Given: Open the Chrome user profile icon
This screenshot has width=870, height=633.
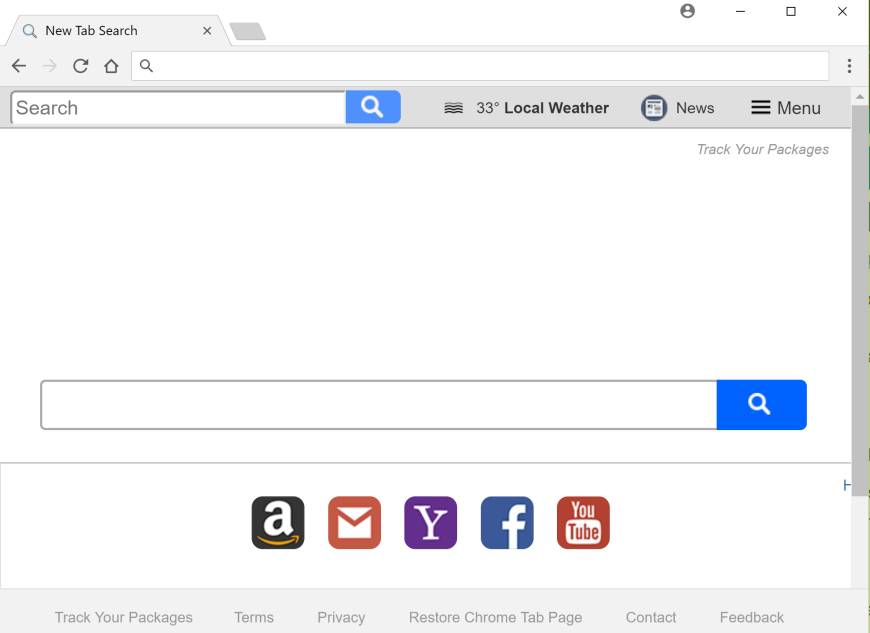Looking at the screenshot, I should (687, 11).
